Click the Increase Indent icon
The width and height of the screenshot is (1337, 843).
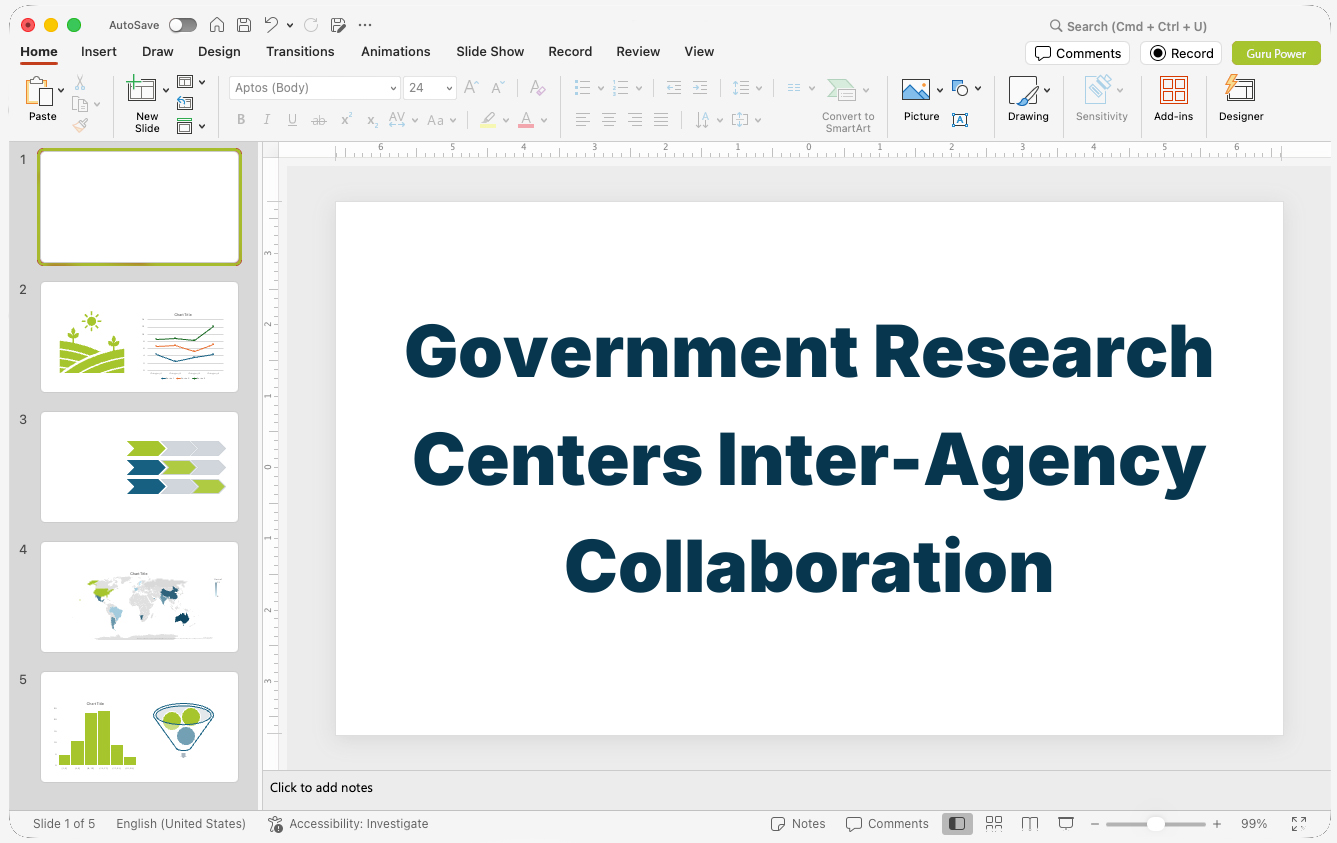tap(700, 88)
